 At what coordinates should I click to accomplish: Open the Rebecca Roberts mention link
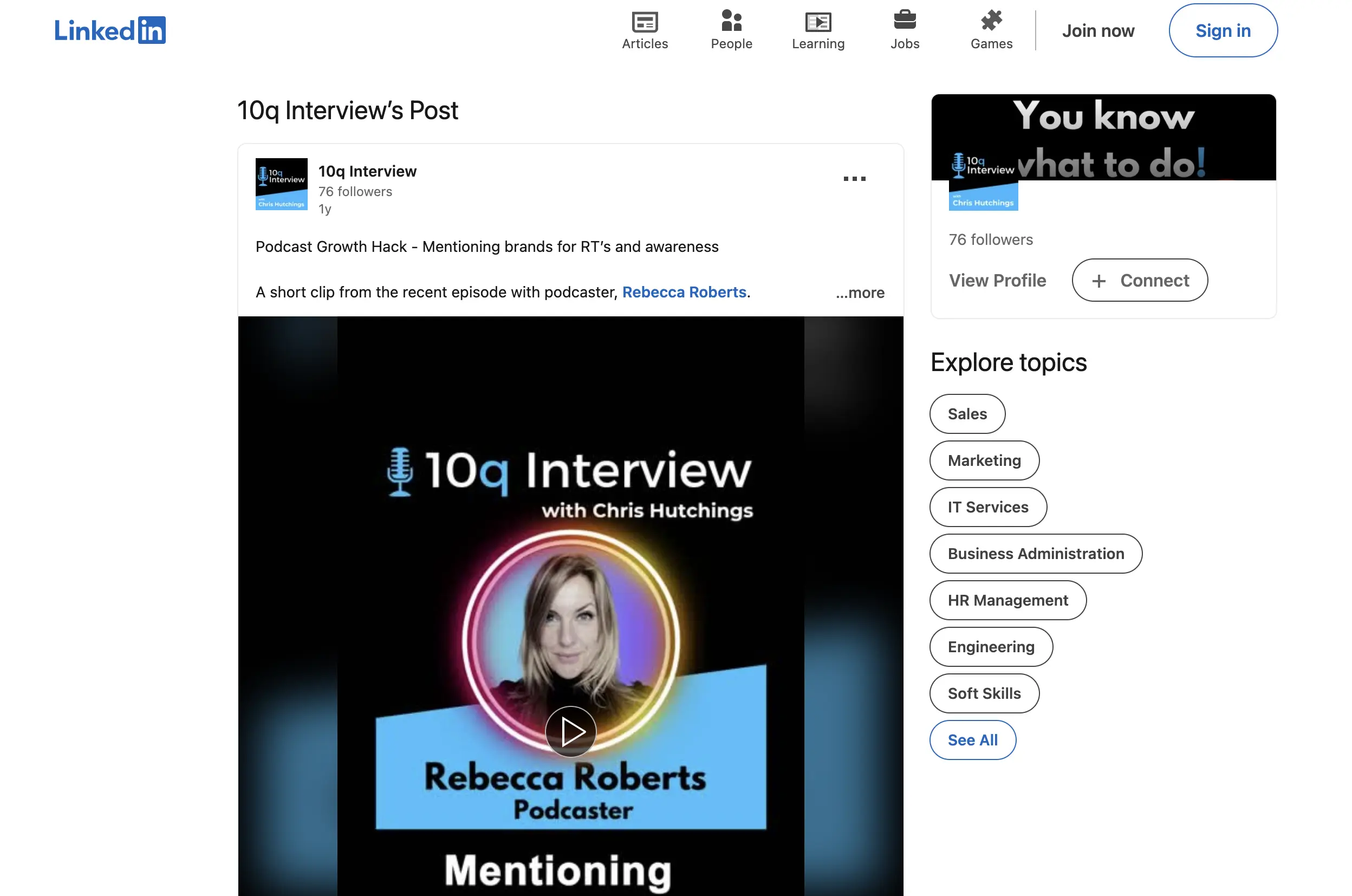(x=684, y=292)
